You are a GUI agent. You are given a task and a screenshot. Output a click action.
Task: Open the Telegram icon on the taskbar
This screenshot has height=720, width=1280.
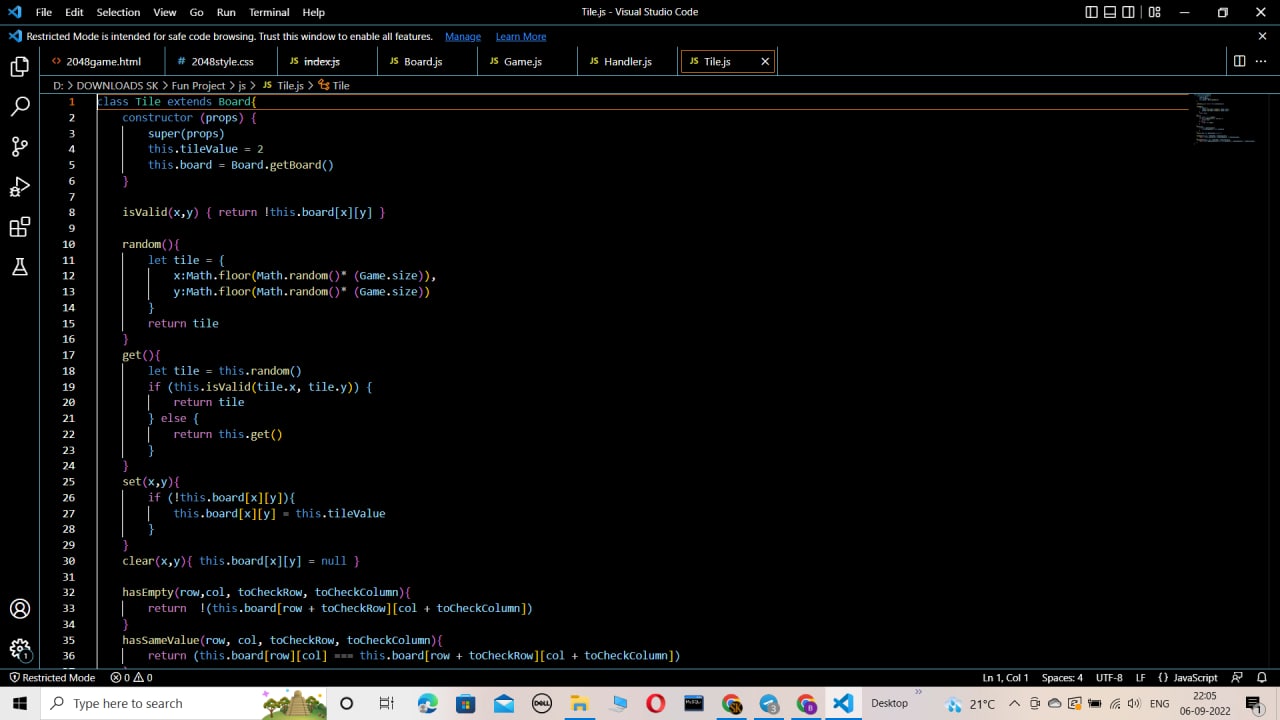click(x=769, y=703)
